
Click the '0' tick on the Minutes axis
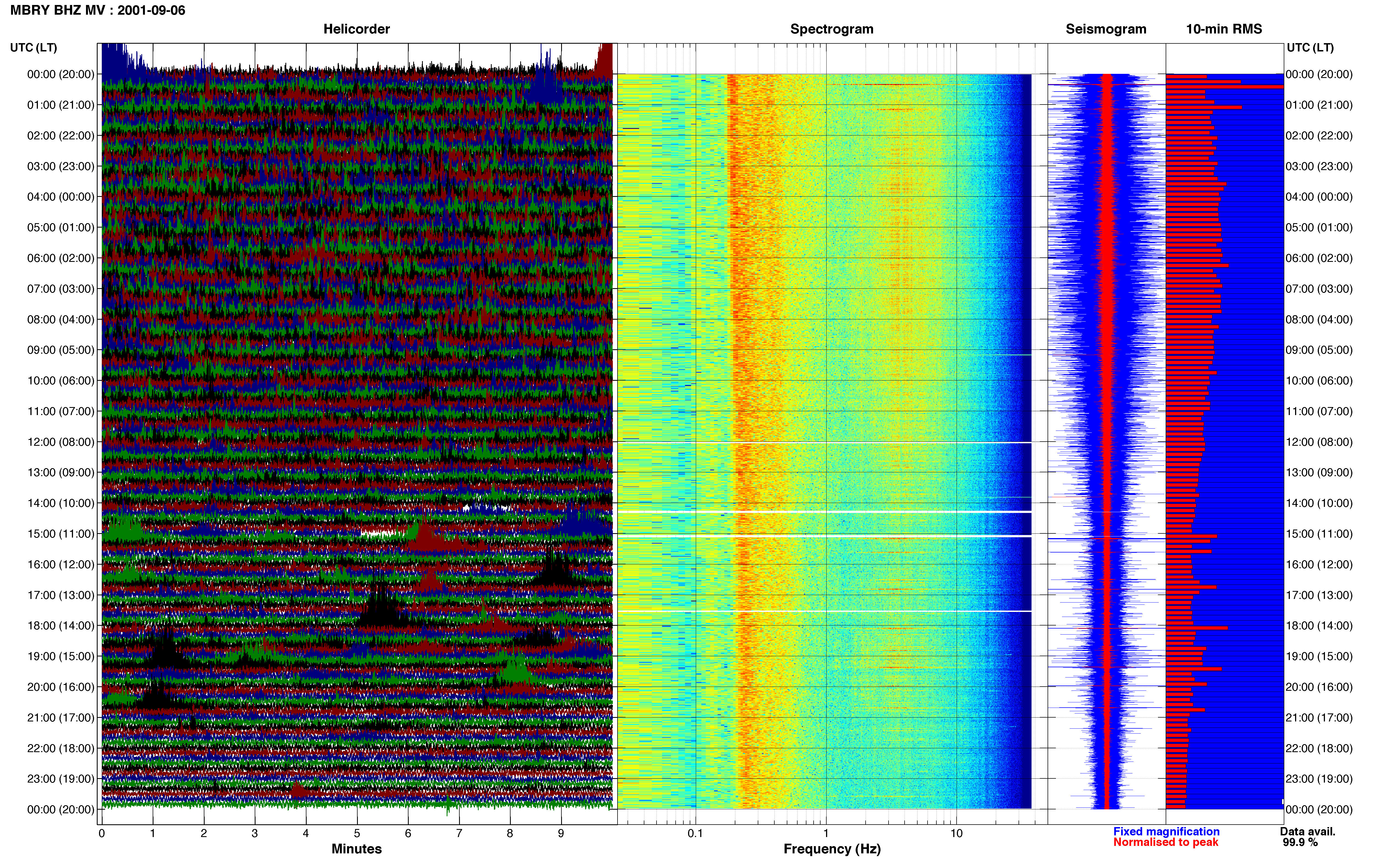pos(101,833)
